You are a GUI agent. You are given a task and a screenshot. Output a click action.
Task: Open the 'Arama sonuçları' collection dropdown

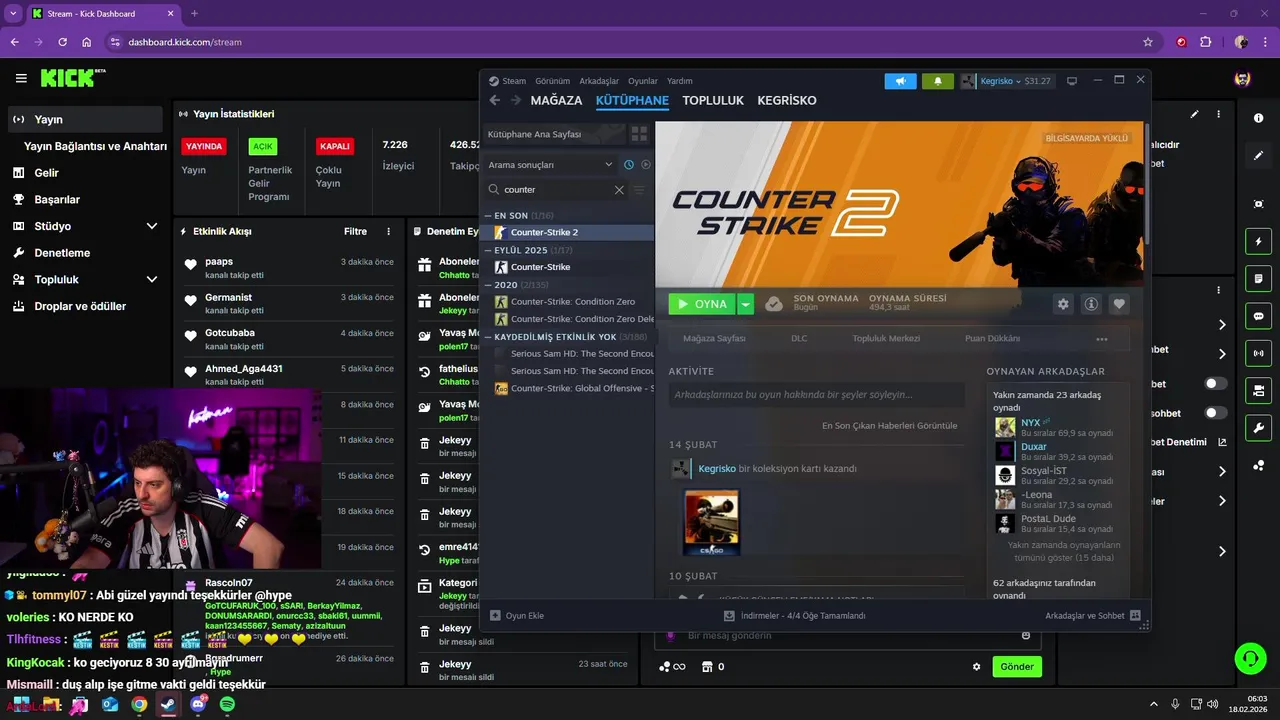point(550,164)
